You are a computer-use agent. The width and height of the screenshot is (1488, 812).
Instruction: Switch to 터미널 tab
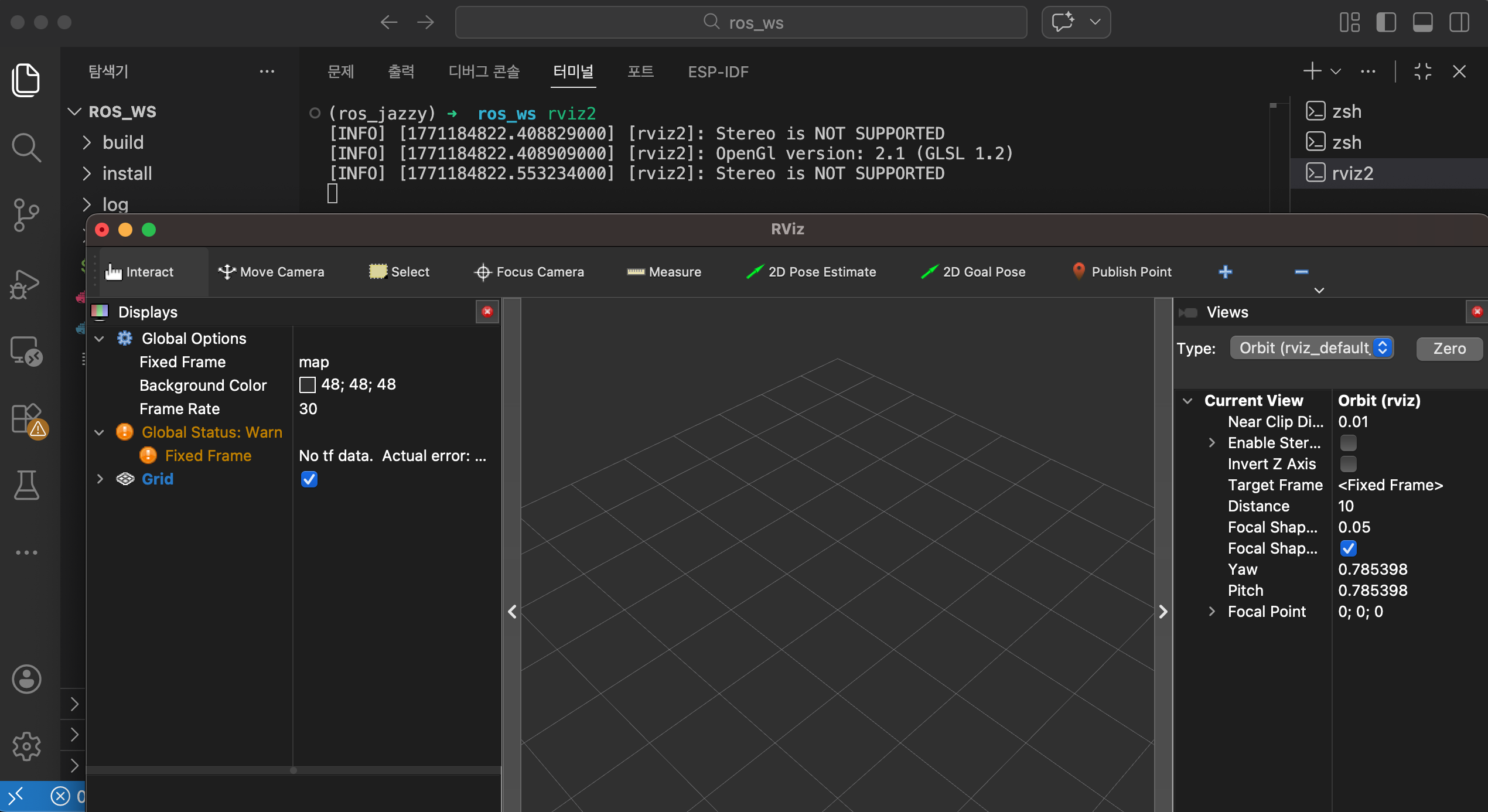(573, 71)
